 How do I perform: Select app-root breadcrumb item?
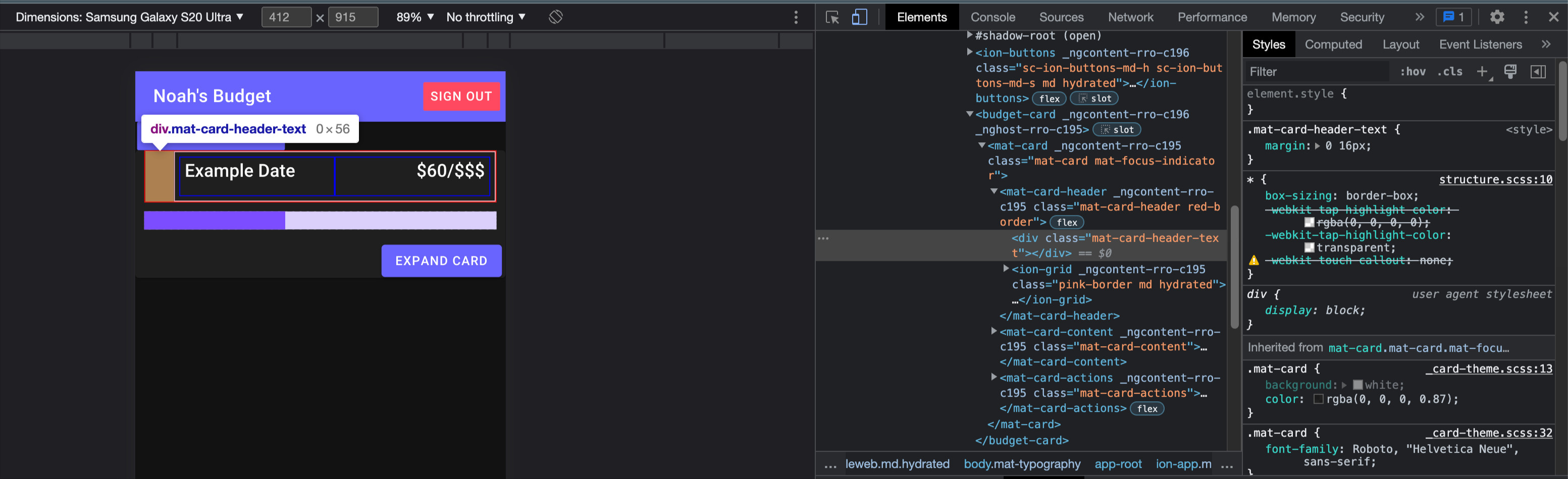(x=1118, y=464)
